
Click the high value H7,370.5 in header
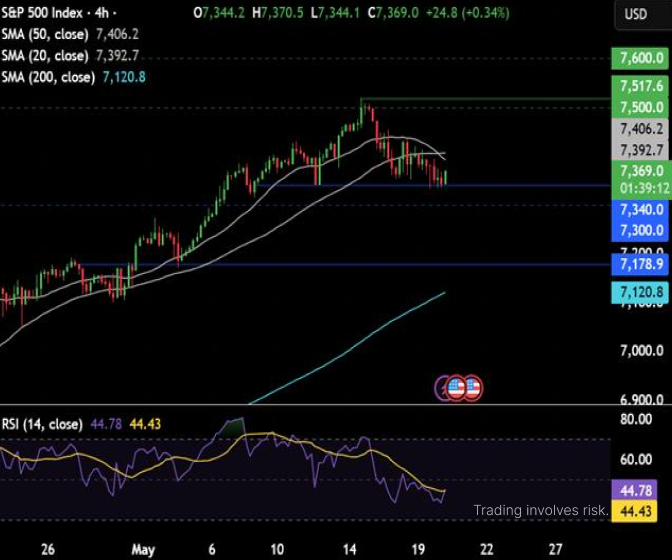pos(278,13)
